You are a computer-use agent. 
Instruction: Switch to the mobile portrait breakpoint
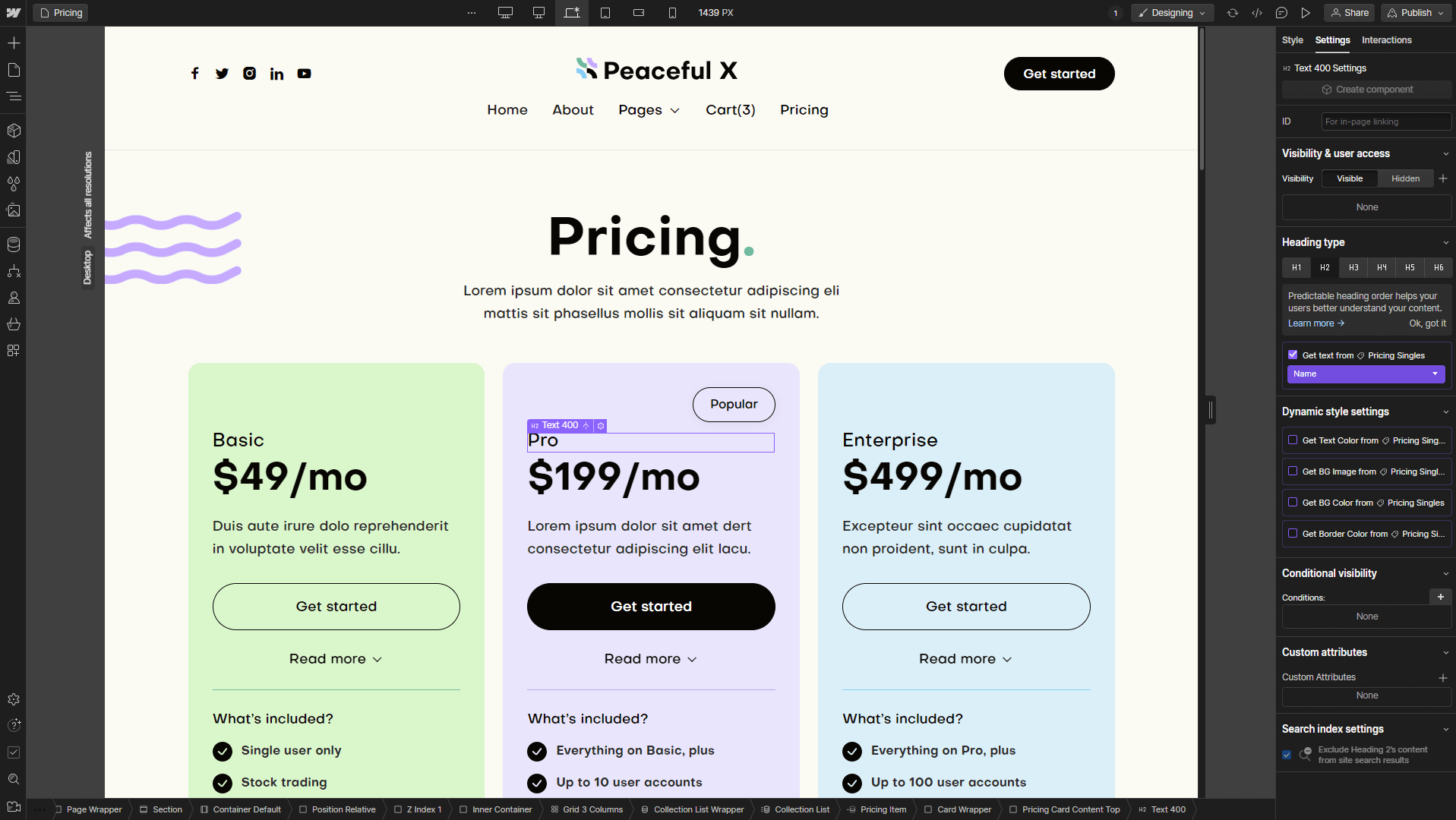(671, 13)
